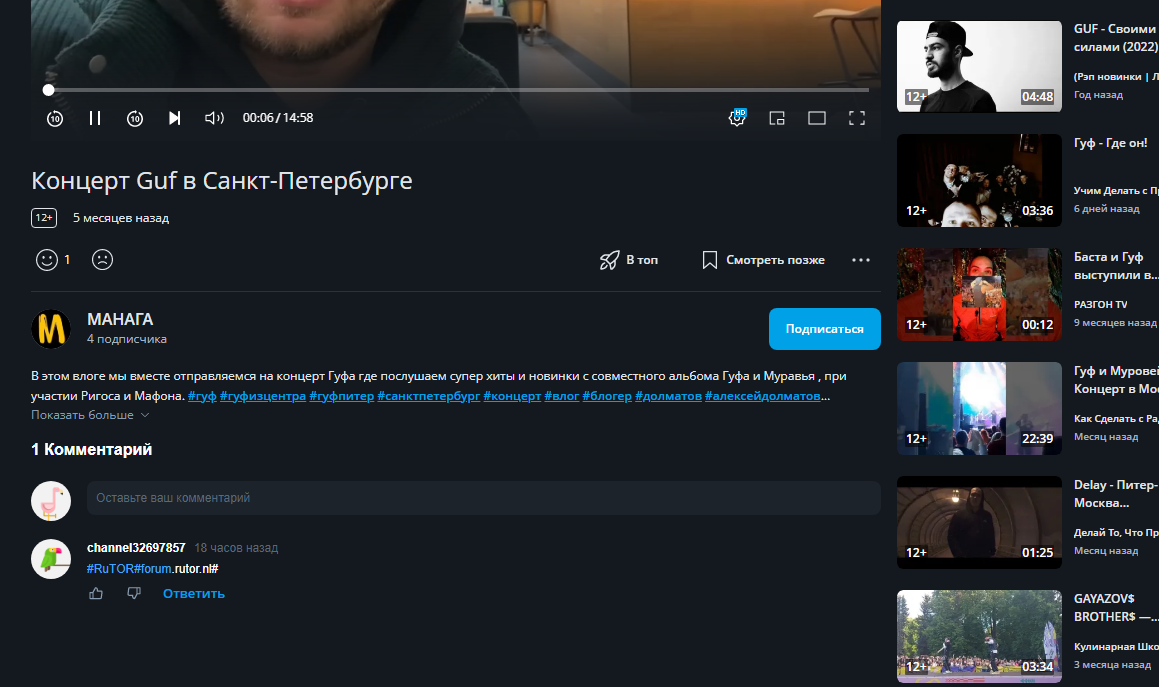Image resolution: width=1159 pixels, height=687 pixels.
Task: Open the #алексейдолматов hashtag
Action: click(762, 396)
